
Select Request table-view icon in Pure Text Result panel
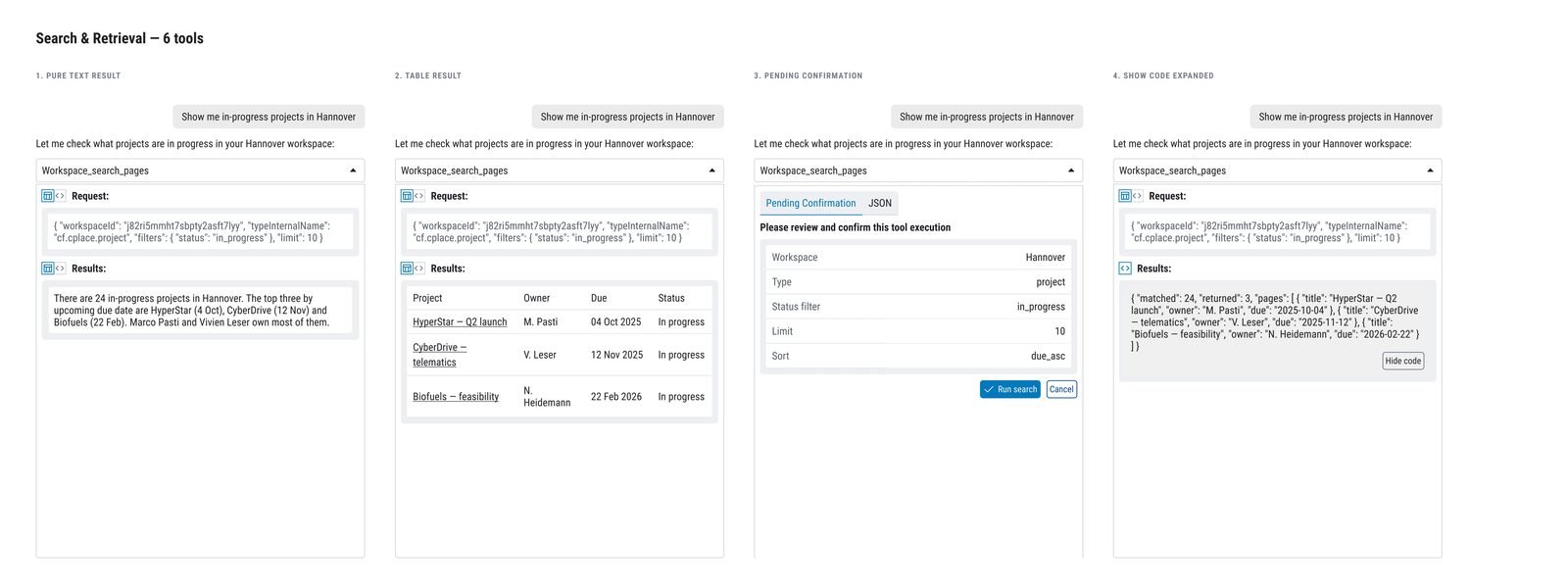coord(47,196)
